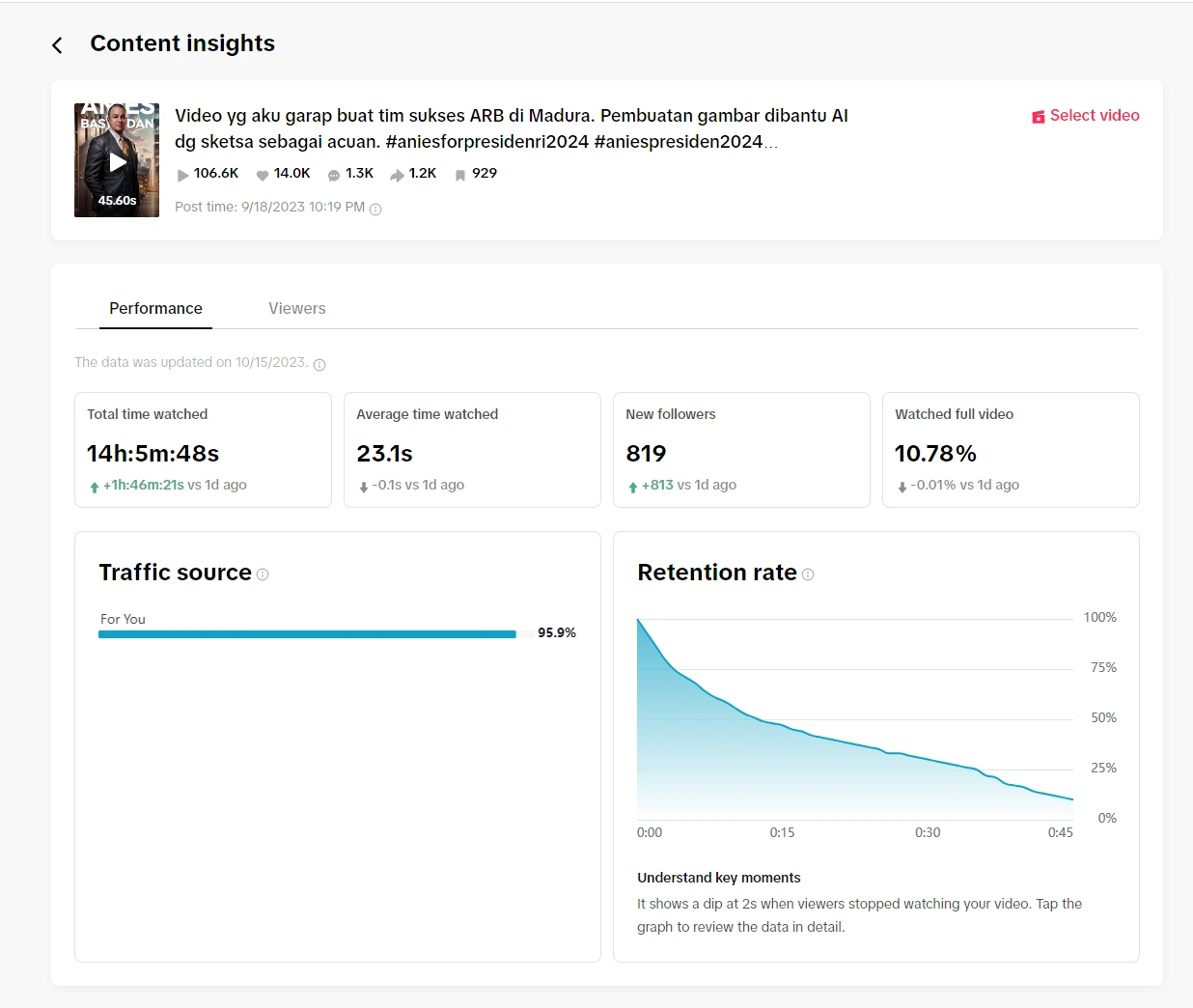The image size is (1193, 1008).
Task: Open the Viewers tab
Action: (x=297, y=309)
